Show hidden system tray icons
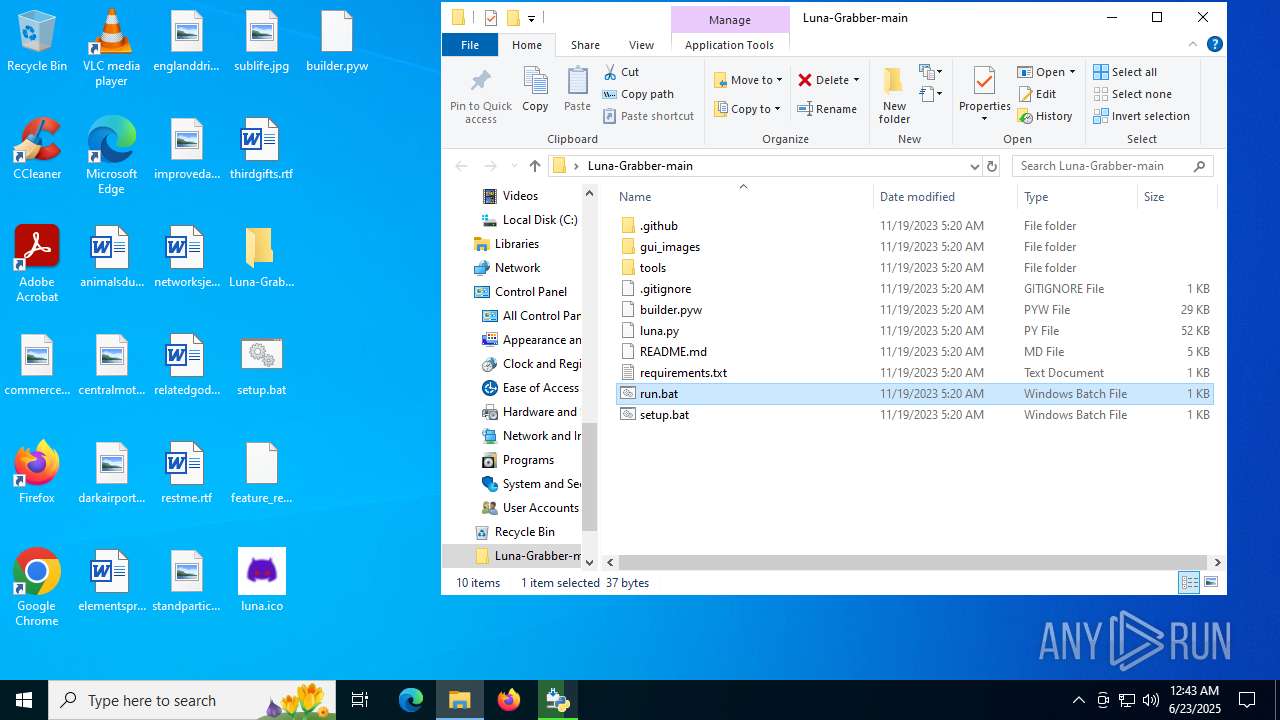This screenshot has height=720, width=1280. [1078, 700]
